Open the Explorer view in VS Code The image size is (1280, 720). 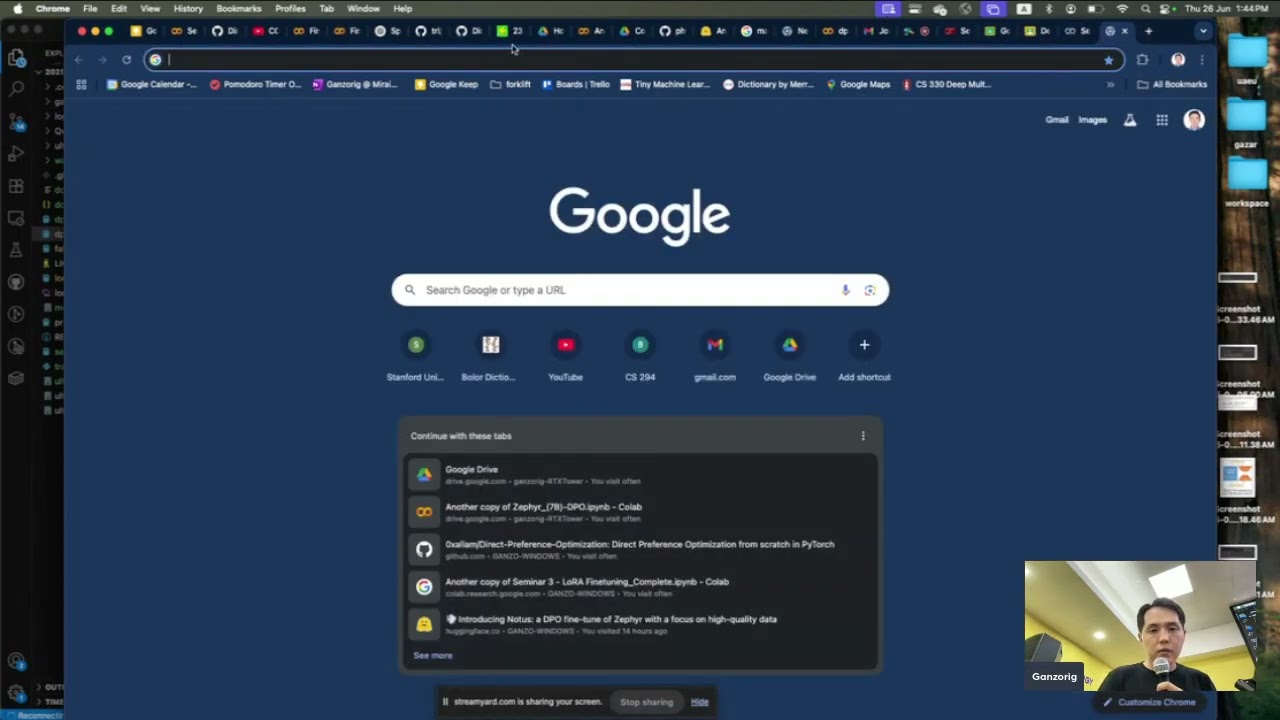16,58
